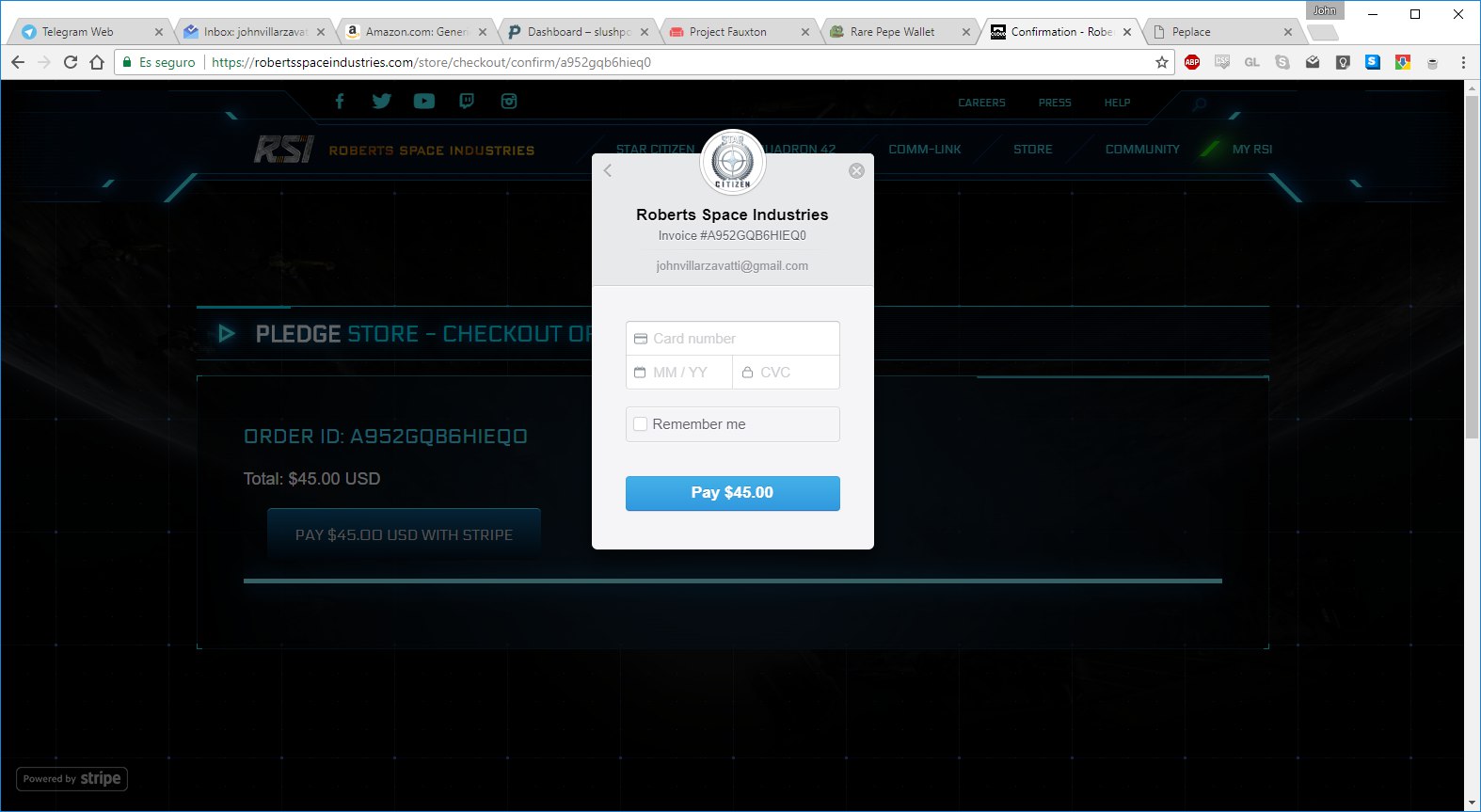This screenshot has width=1481, height=812.
Task: Click the GL extension icon
Action: (1252, 62)
